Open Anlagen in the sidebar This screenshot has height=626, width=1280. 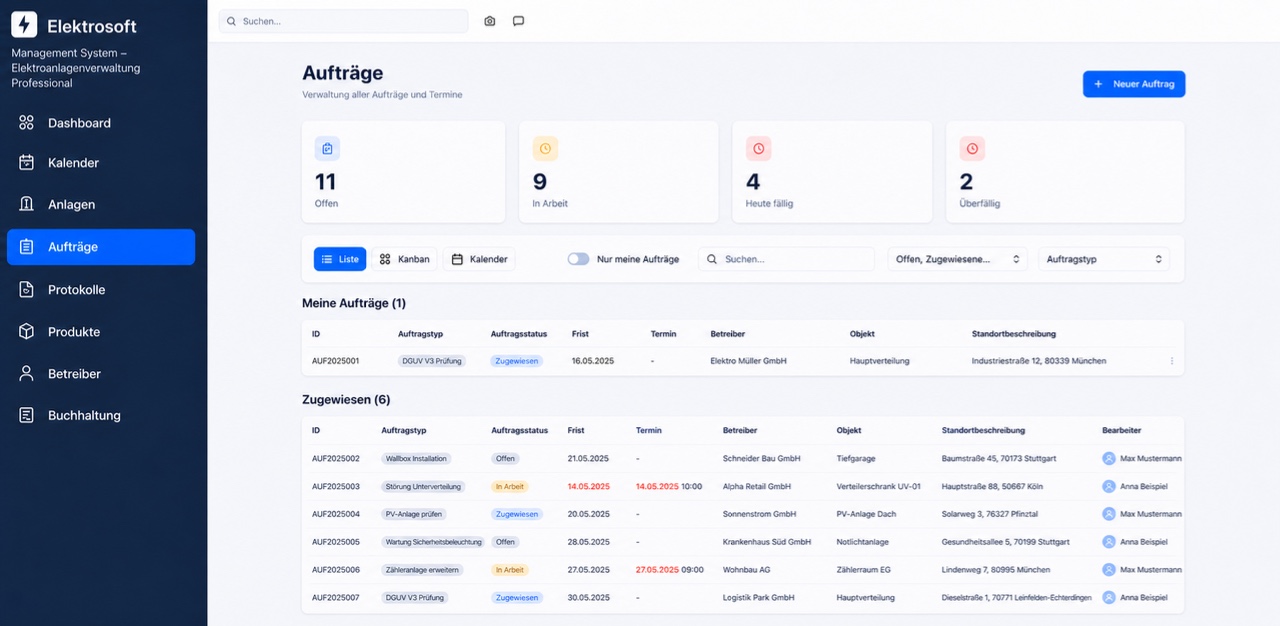(101, 205)
